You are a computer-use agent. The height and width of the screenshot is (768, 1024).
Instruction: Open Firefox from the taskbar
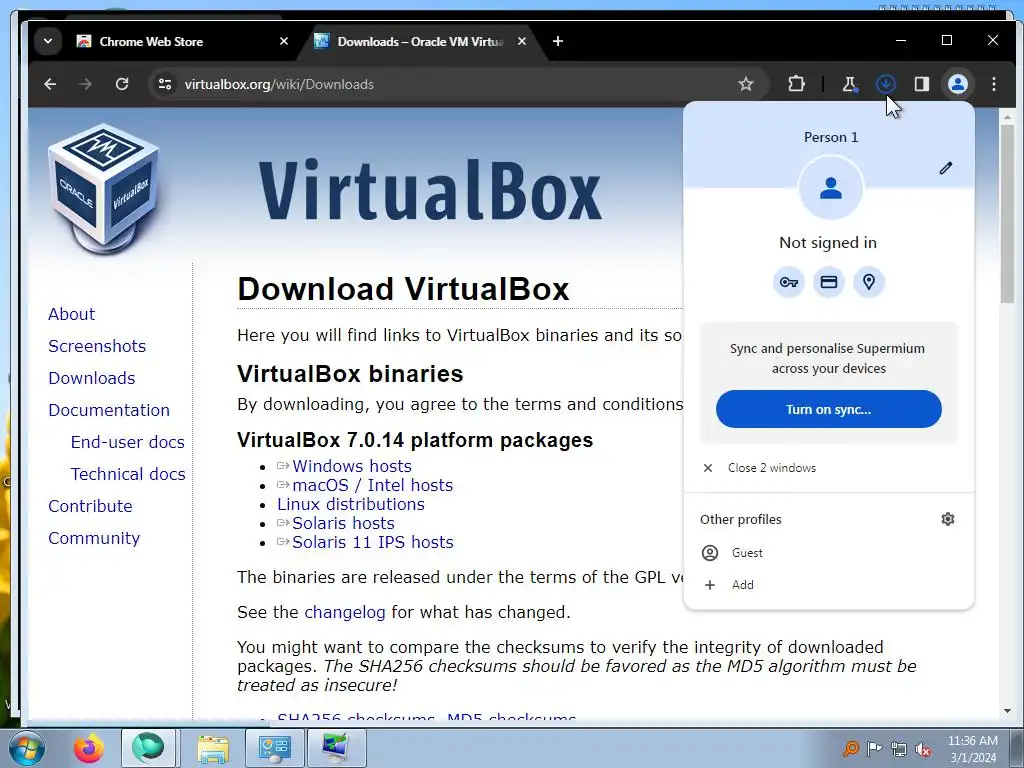click(x=89, y=748)
